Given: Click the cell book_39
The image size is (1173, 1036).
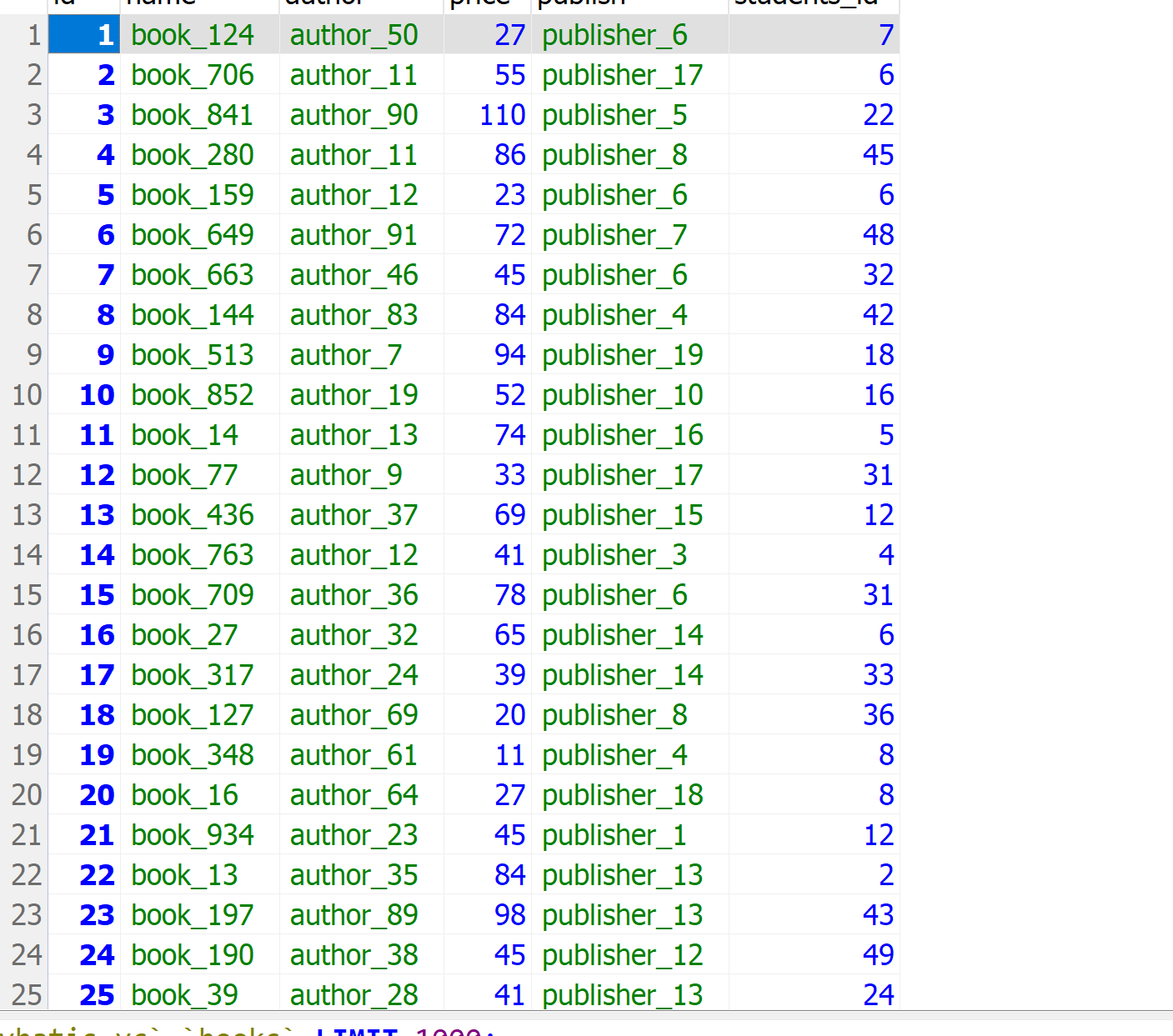Looking at the screenshot, I should point(199,994).
